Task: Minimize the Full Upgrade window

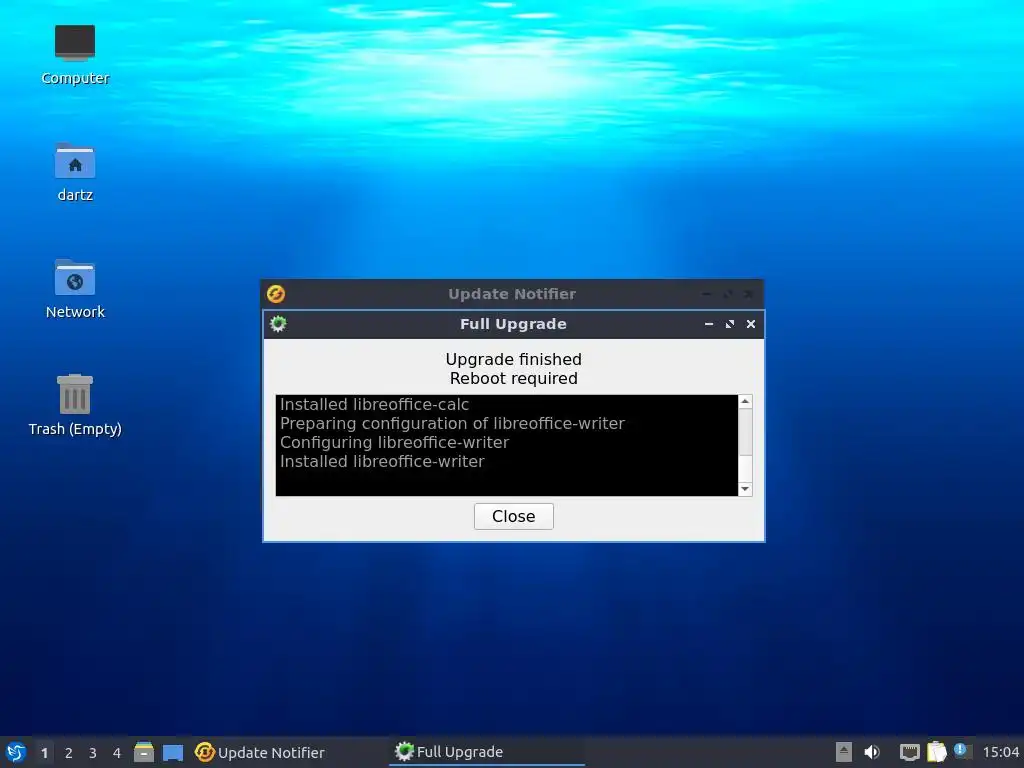Action: point(709,324)
